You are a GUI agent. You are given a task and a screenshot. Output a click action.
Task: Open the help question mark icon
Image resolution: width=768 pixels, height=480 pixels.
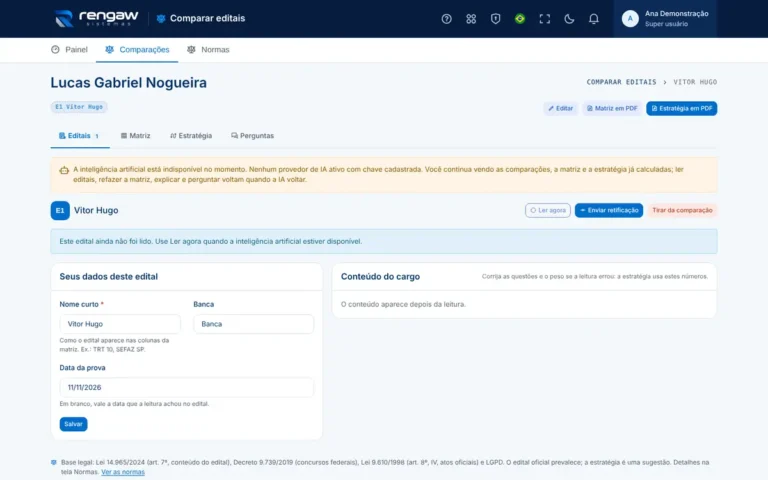446,19
